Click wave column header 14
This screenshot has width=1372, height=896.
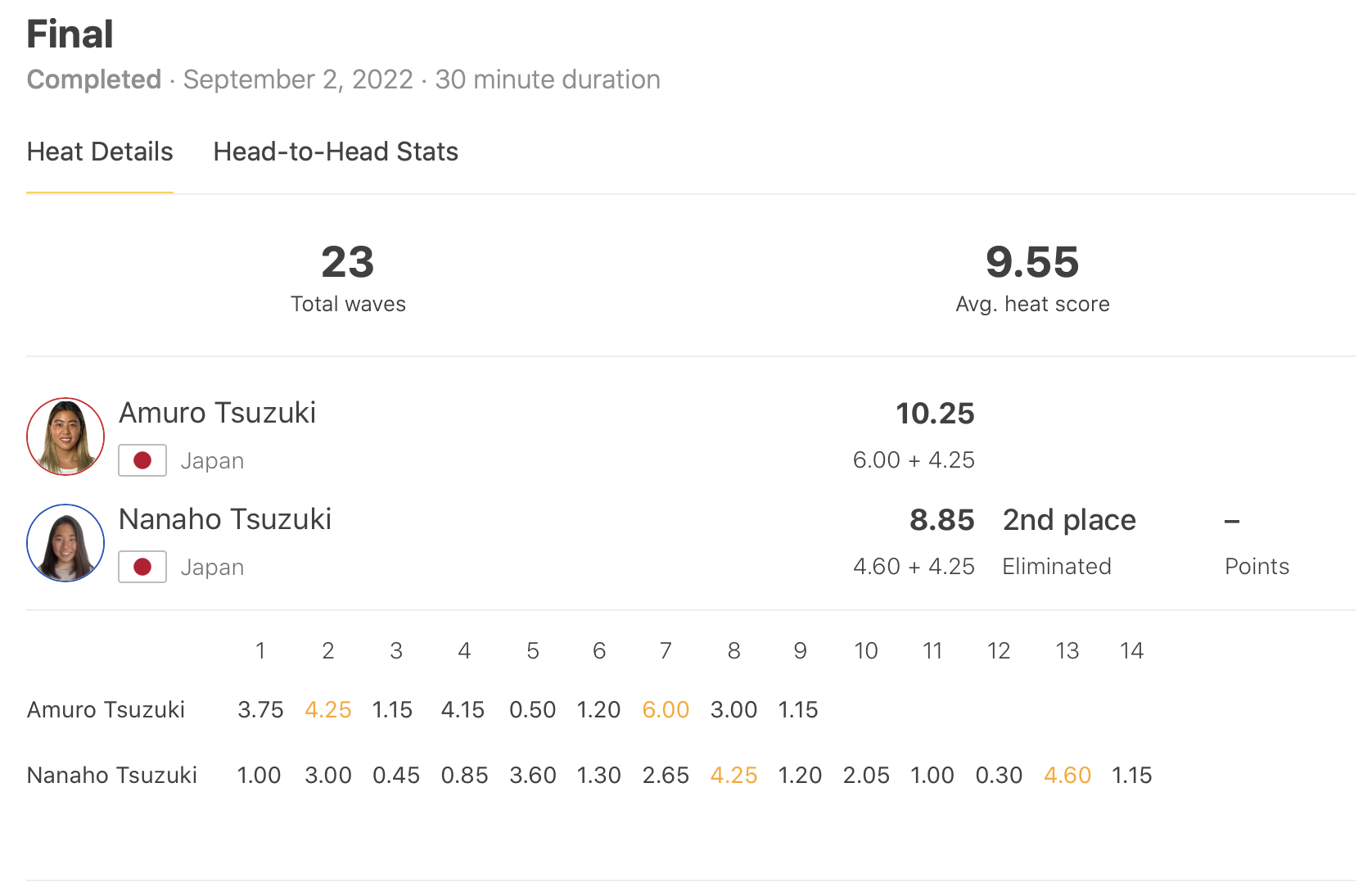pos(1131,651)
